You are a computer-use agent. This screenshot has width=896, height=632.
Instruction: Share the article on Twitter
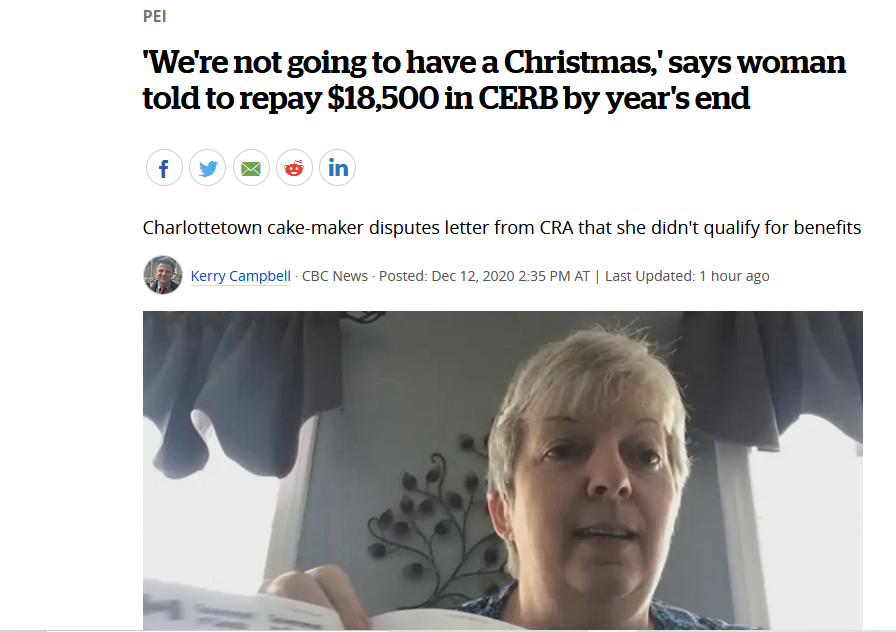click(207, 168)
